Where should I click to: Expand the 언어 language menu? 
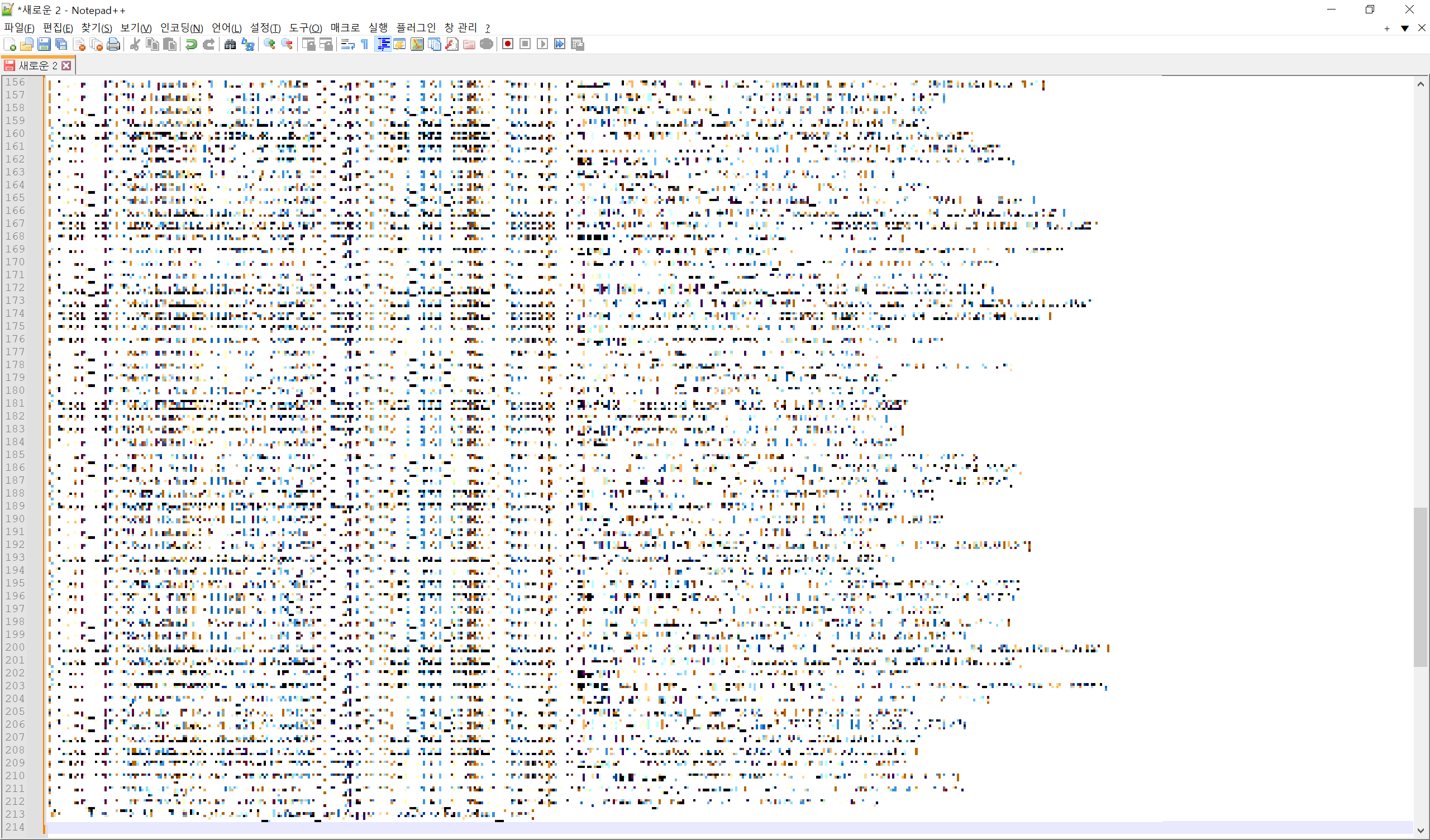point(226,28)
